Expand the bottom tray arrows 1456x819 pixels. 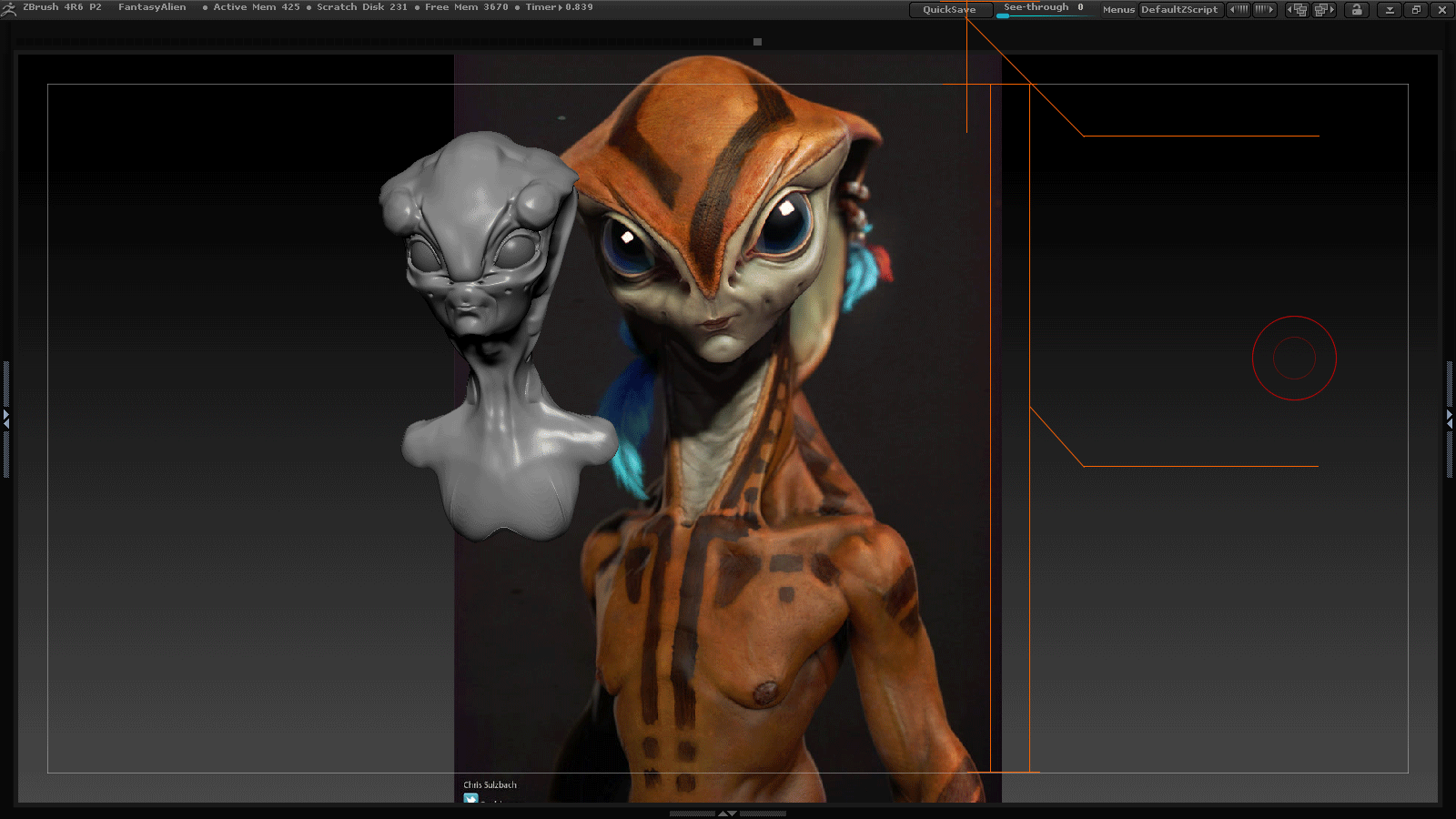click(727, 814)
